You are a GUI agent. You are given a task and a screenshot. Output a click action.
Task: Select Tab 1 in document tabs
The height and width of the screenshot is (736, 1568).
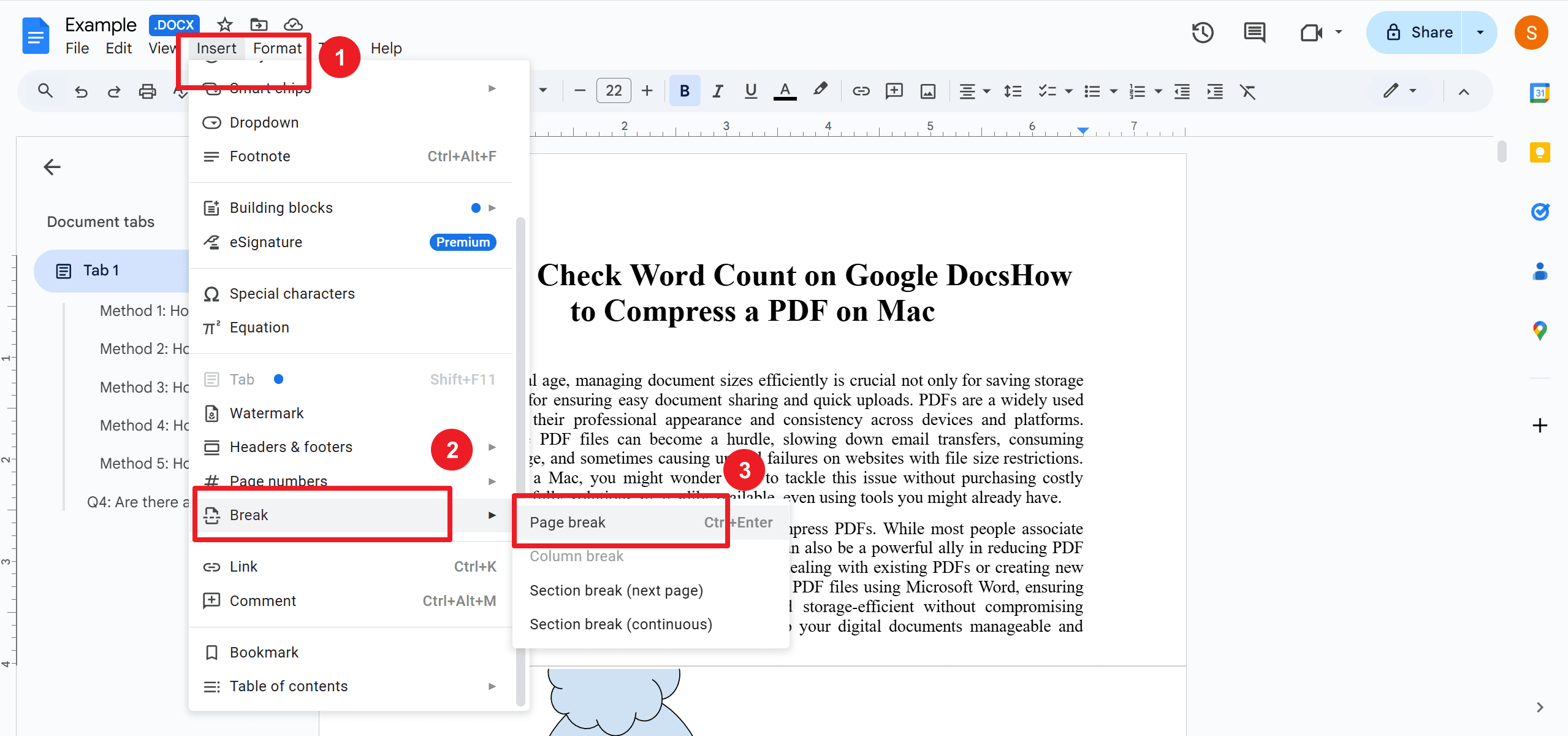[111, 270]
